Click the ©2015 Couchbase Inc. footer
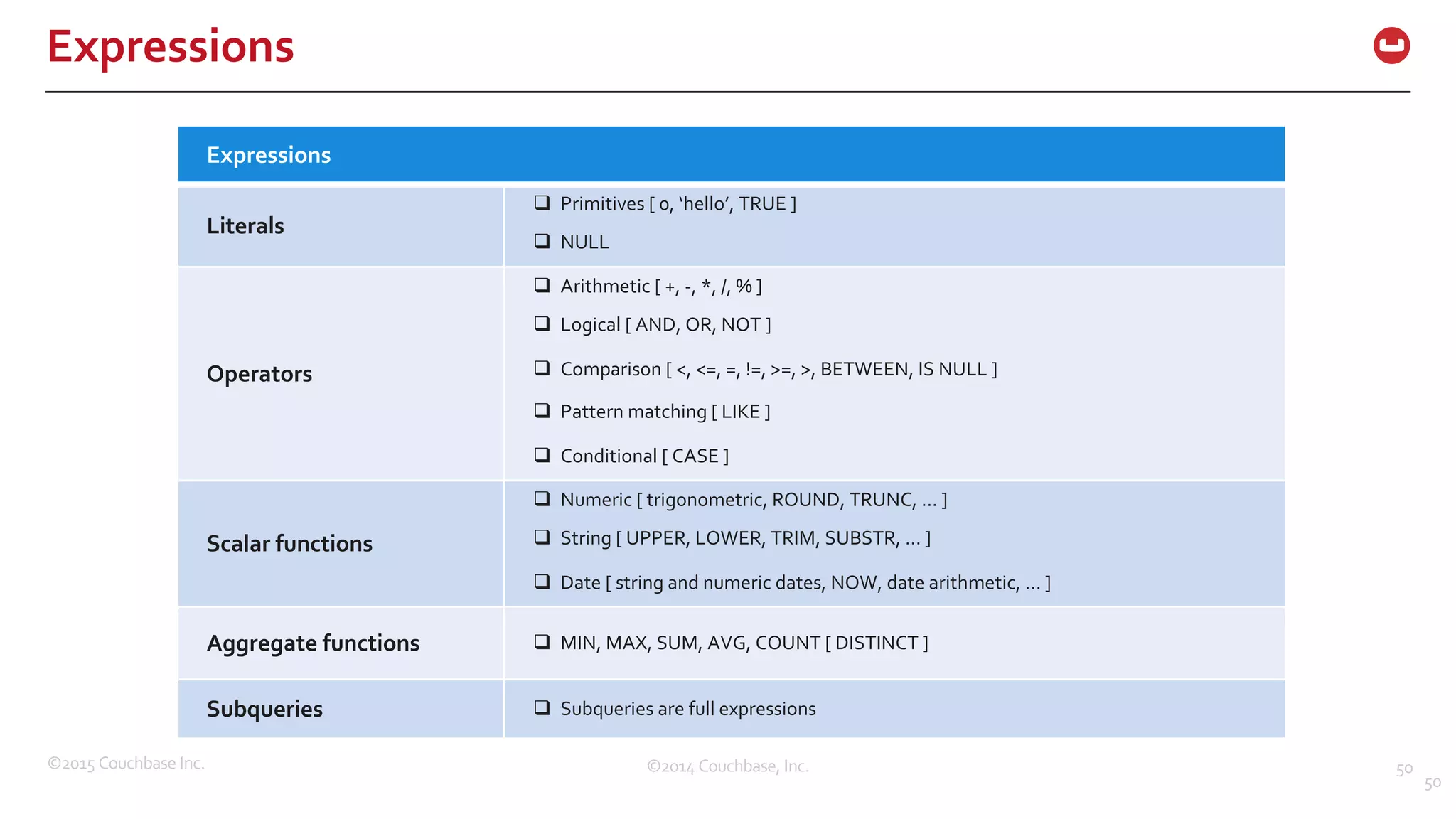Image resolution: width=1456 pixels, height=819 pixels. pos(126,763)
